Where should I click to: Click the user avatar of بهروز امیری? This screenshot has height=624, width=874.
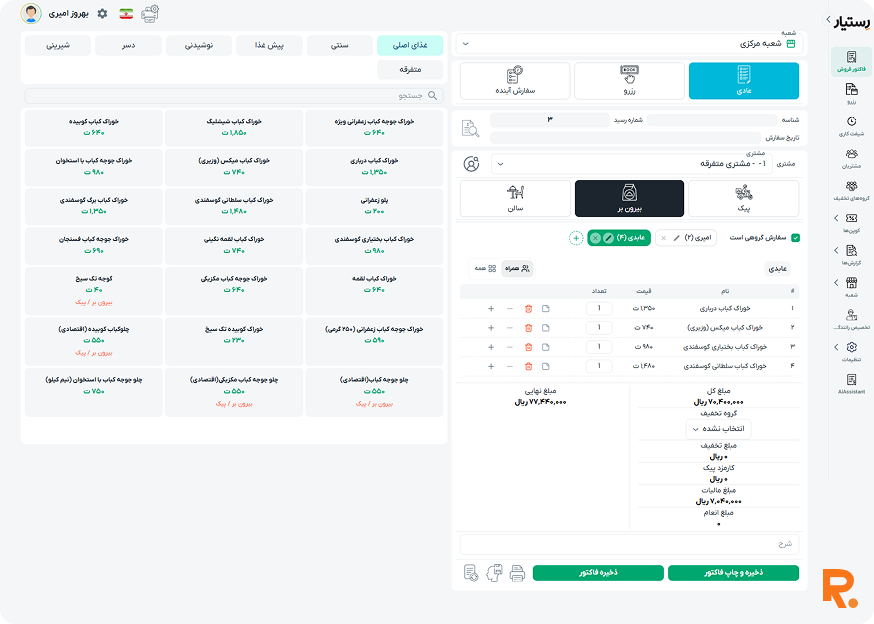tap(31, 13)
